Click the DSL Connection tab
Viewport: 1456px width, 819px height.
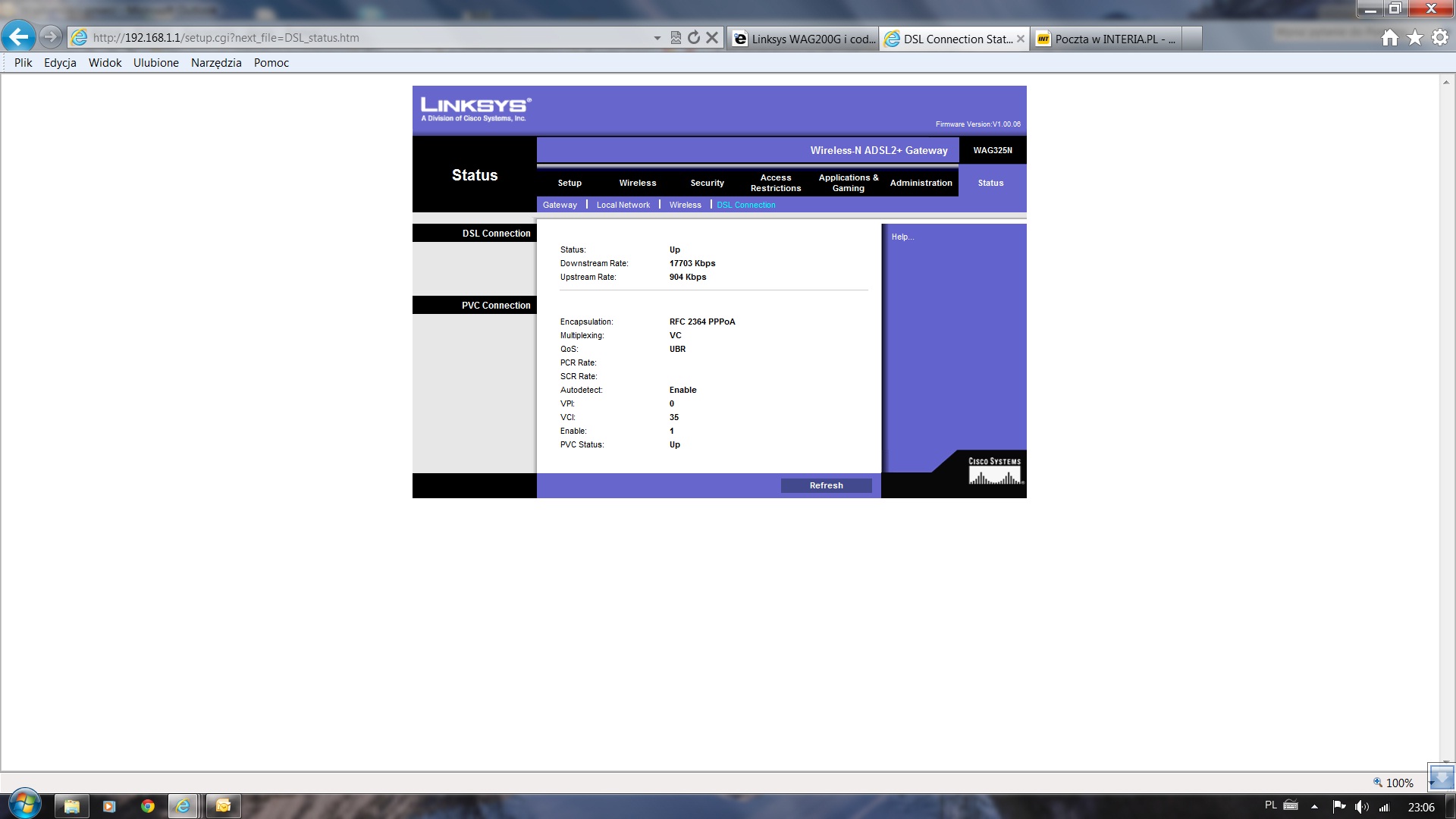[745, 205]
